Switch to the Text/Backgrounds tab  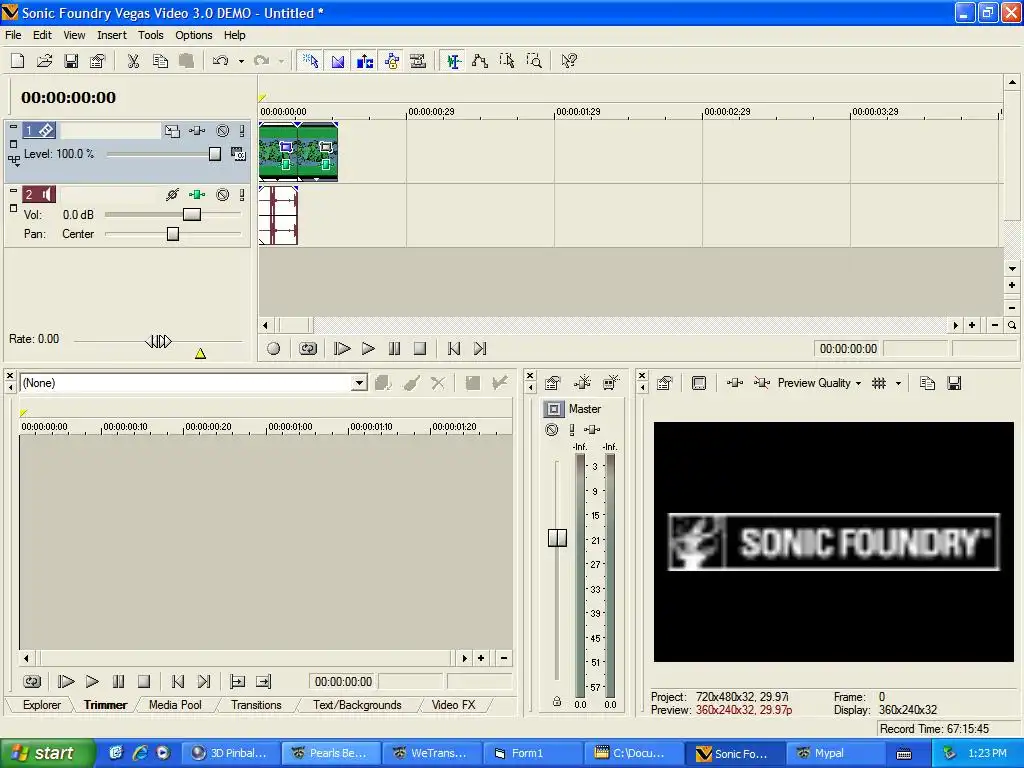357,705
